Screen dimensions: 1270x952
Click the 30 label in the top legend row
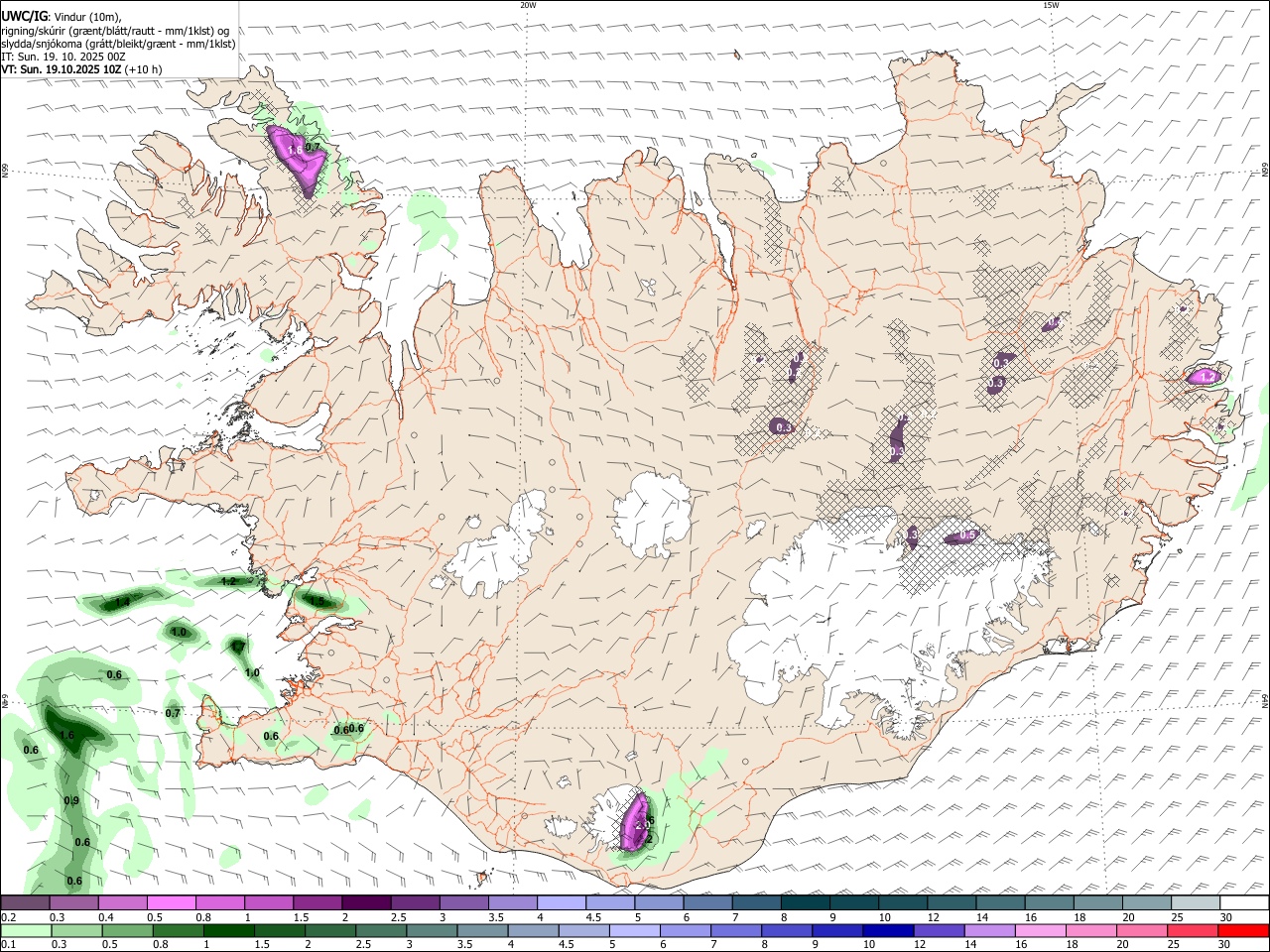1226,917
